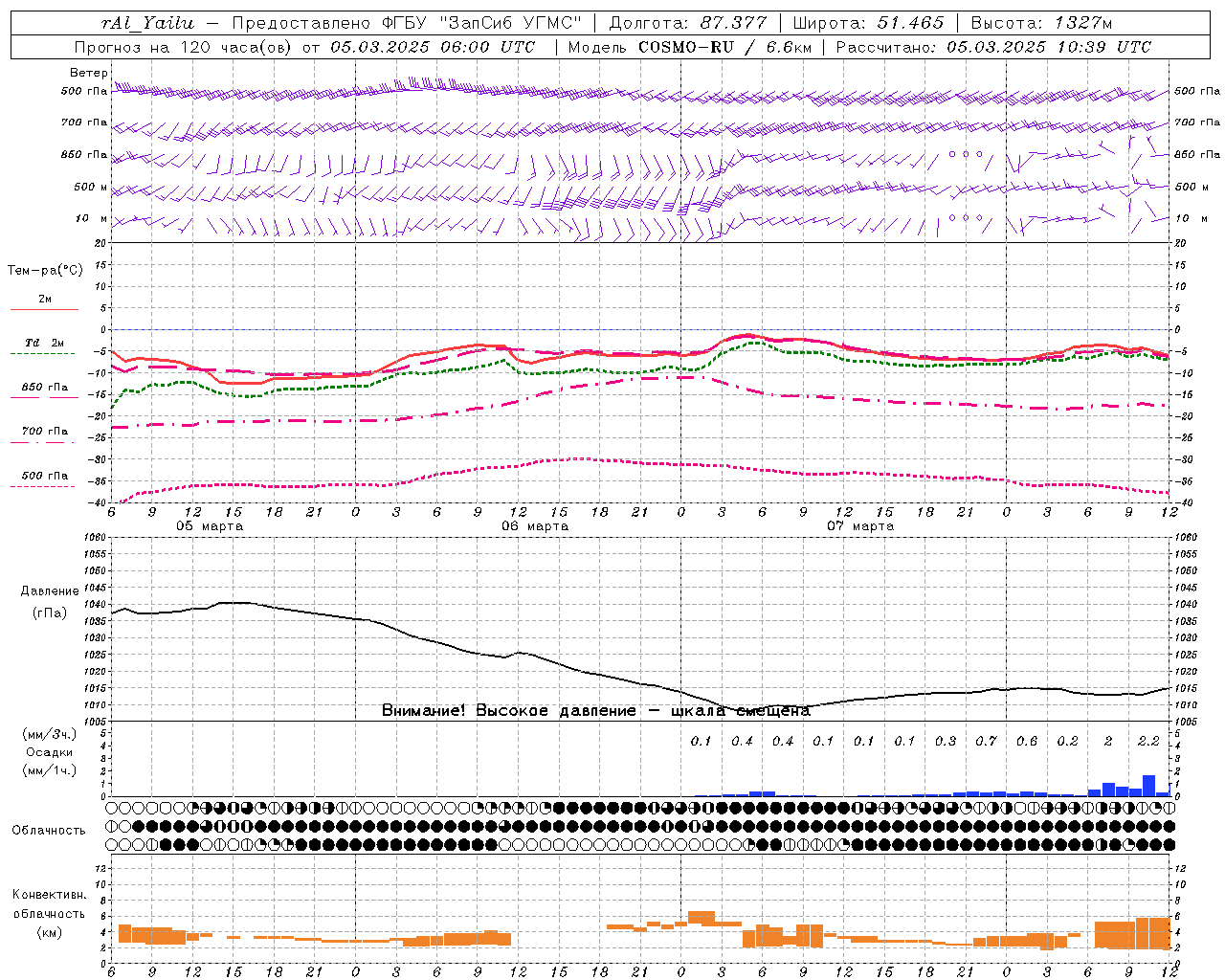1225x980 pixels.
Task: Click the warning Внимание! Высокое давление — шкала смещена
Action: coord(595,710)
